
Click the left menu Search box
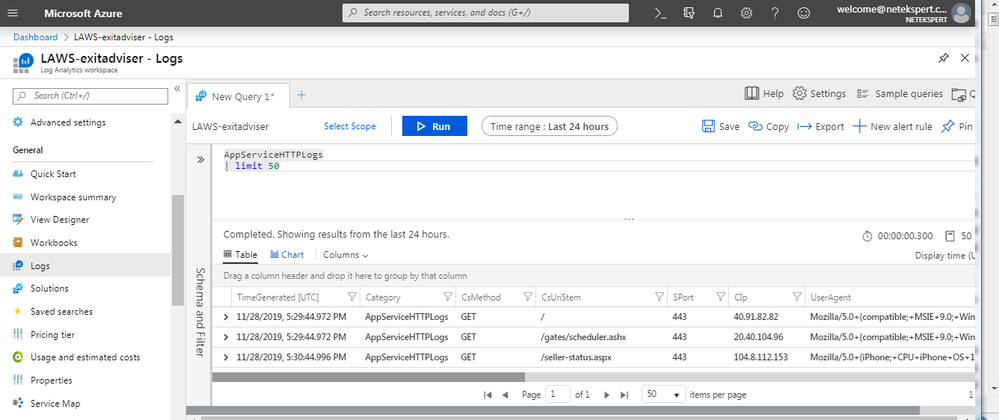pyautogui.click(x=90, y=96)
